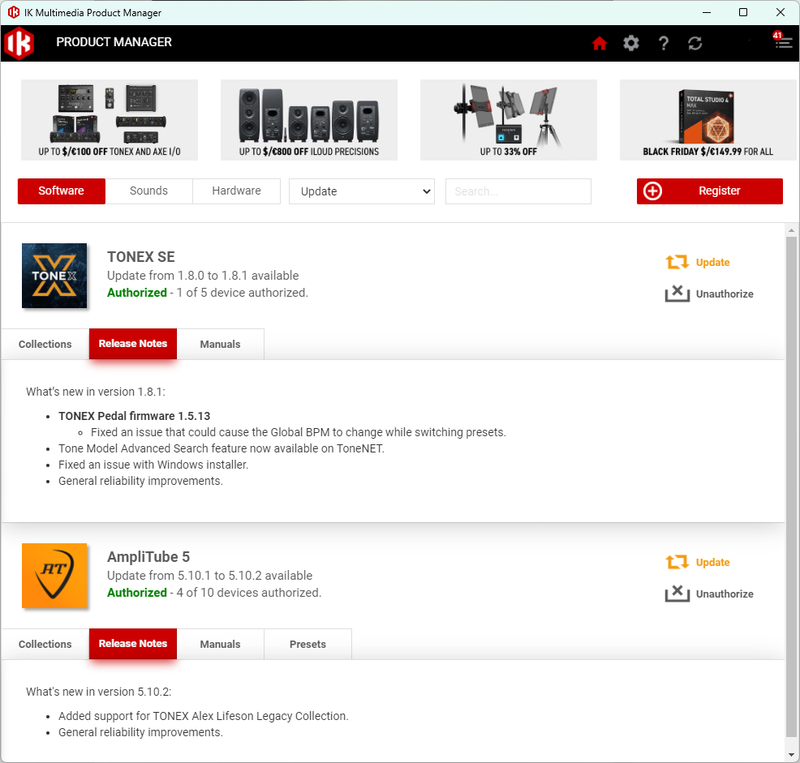Viewport: 800px width, 763px height.
Task: Open the Black Friday Total Studio banner
Action: tap(708, 120)
